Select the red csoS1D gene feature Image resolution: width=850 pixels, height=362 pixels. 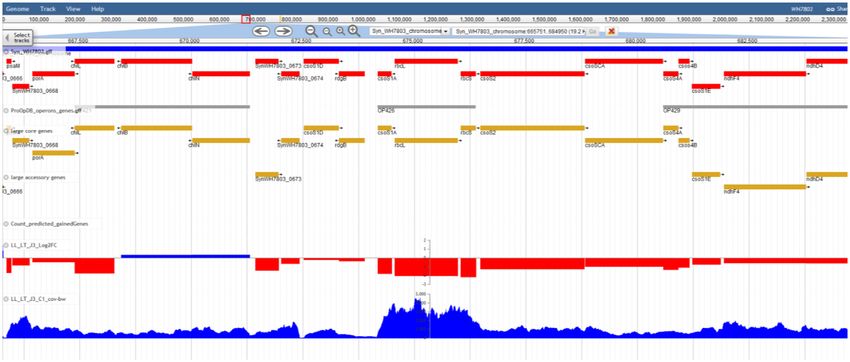tap(321, 61)
